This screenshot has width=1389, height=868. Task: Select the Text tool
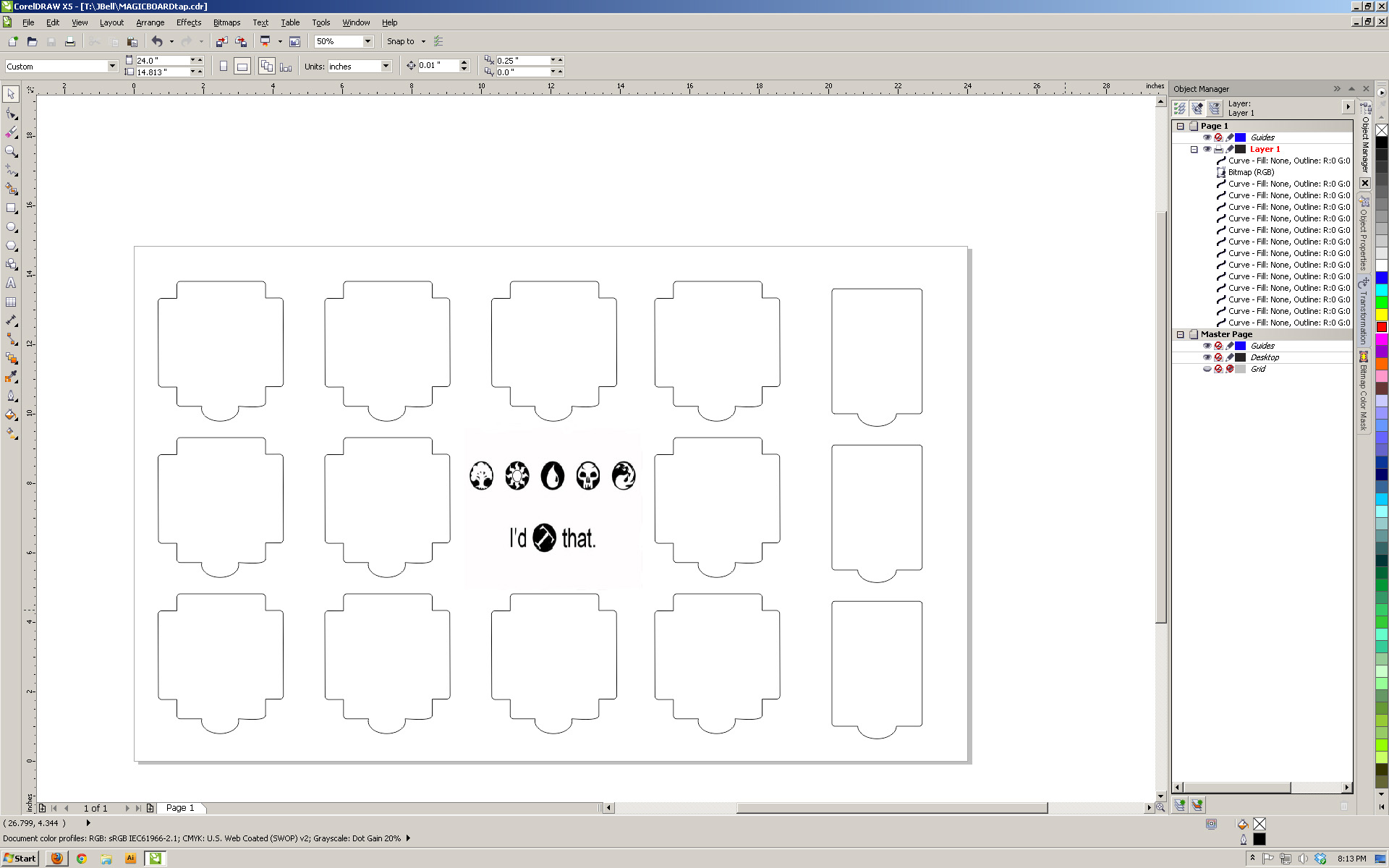11,284
